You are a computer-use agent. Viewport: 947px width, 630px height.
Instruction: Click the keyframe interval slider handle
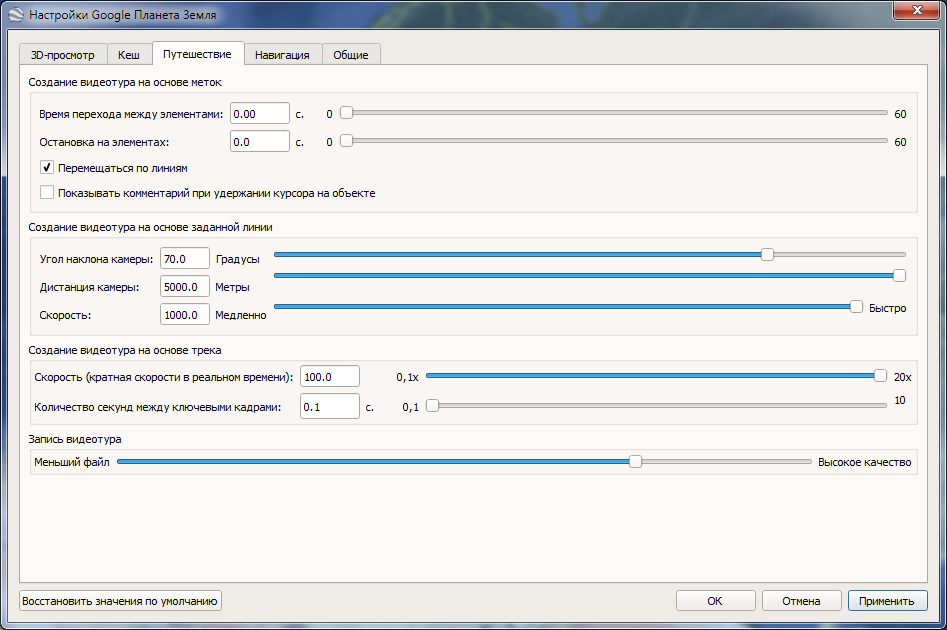432,405
